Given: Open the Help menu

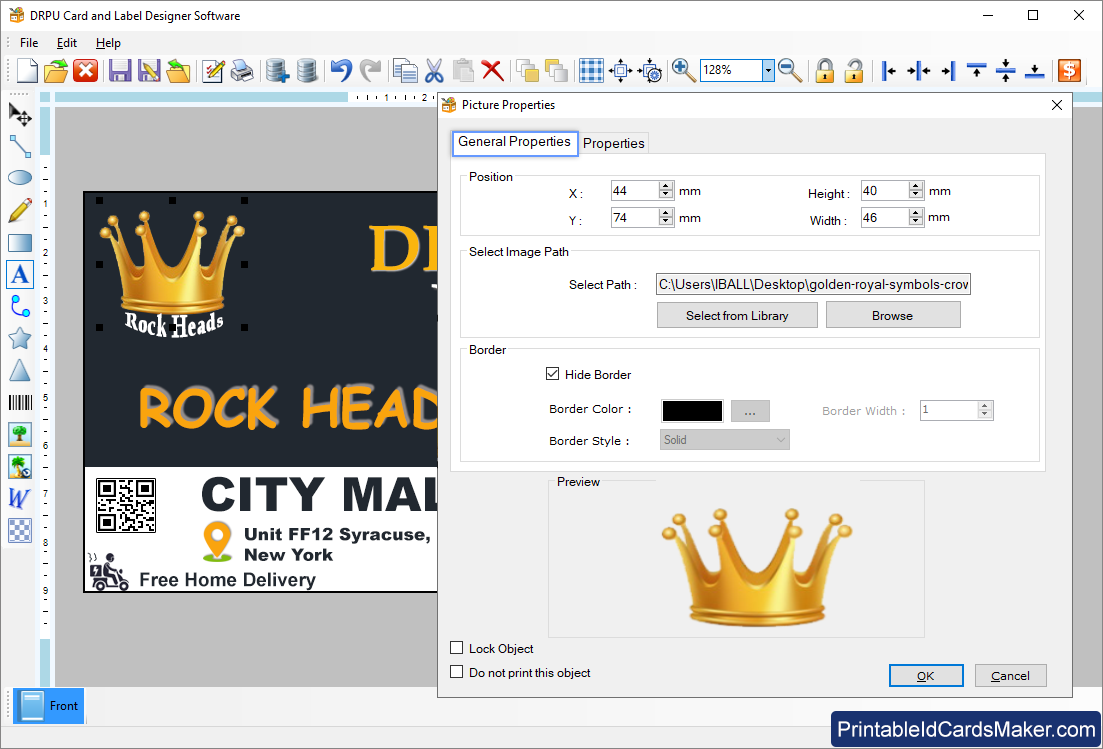Looking at the screenshot, I should click(x=108, y=43).
